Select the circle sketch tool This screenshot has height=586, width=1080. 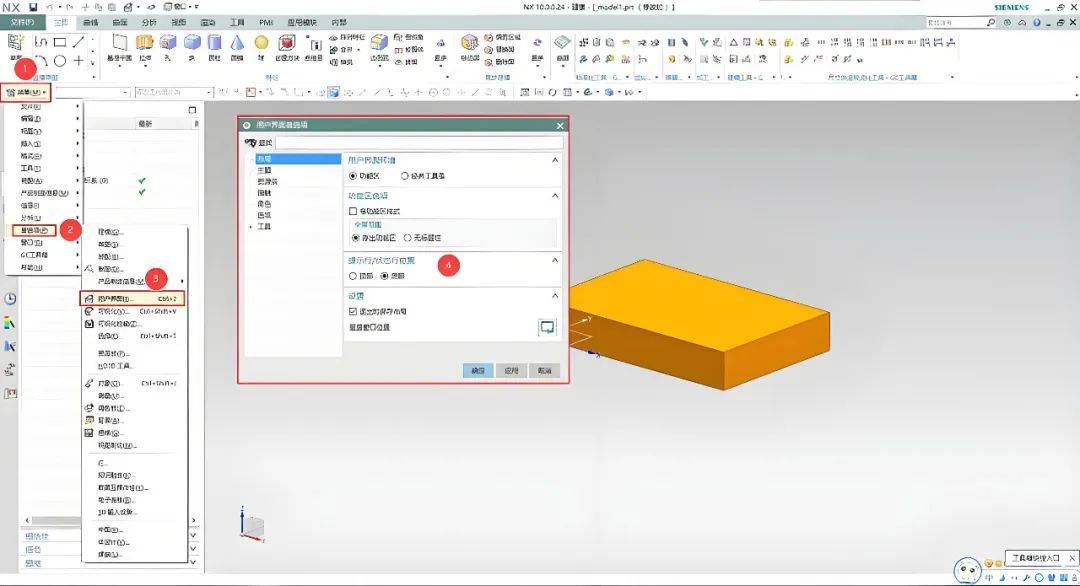[x=61, y=59]
